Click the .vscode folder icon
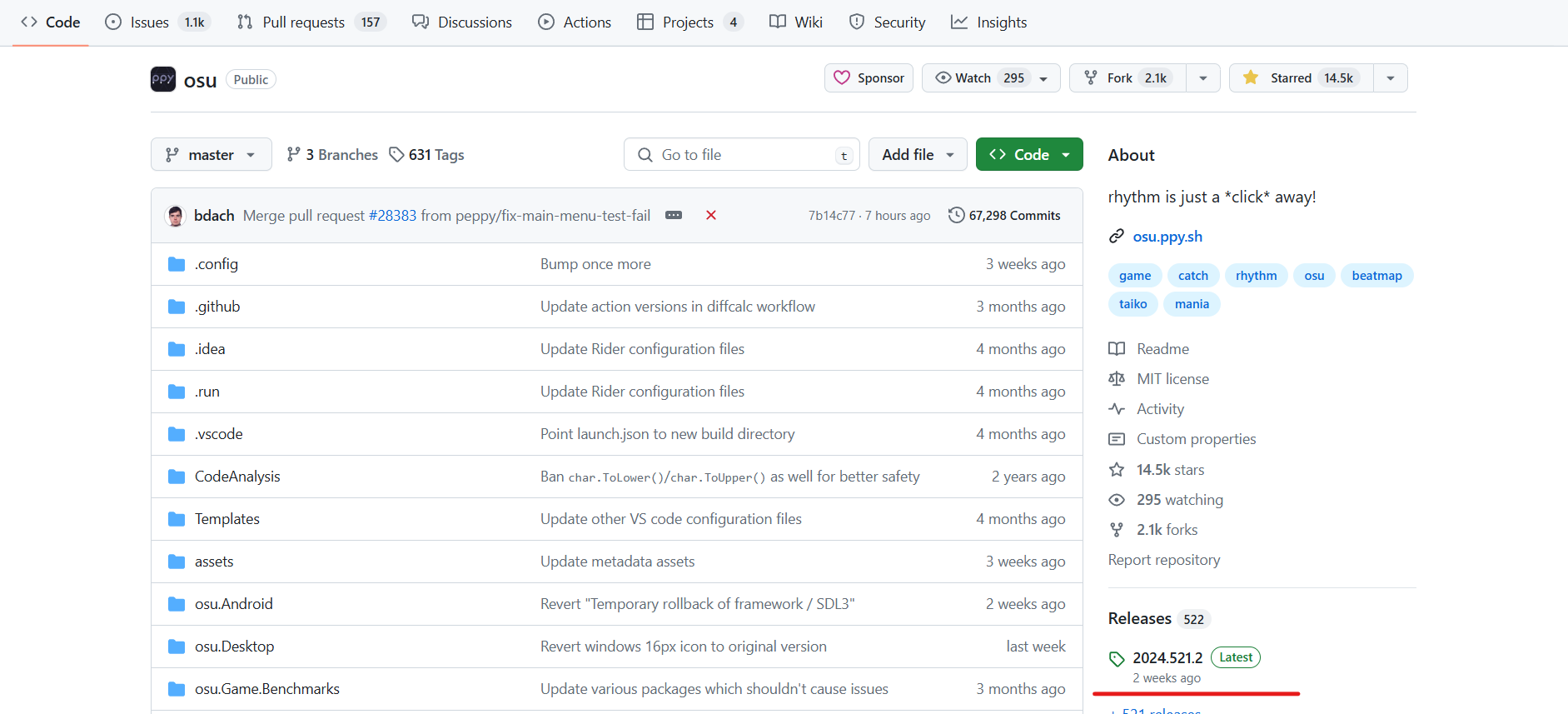Screen dimensions: 1568x714 (x=177, y=434)
